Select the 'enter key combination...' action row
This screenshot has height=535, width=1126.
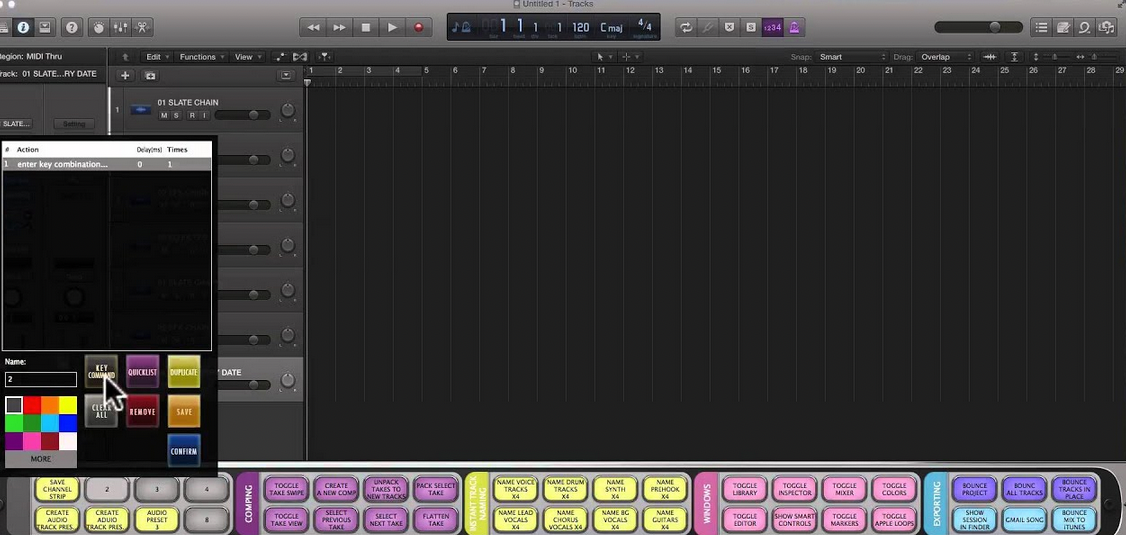(107, 164)
